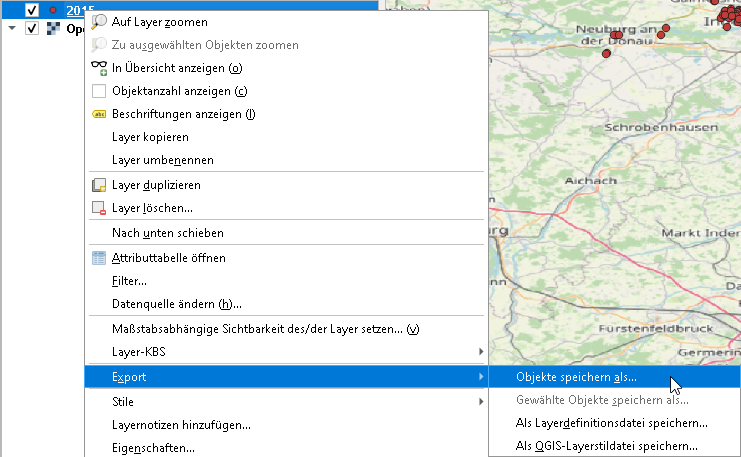741x457 pixels.
Task: Click the In Übersicht anzeigen glasses icon
Action: pyautogui.click(x=99, y=68)
